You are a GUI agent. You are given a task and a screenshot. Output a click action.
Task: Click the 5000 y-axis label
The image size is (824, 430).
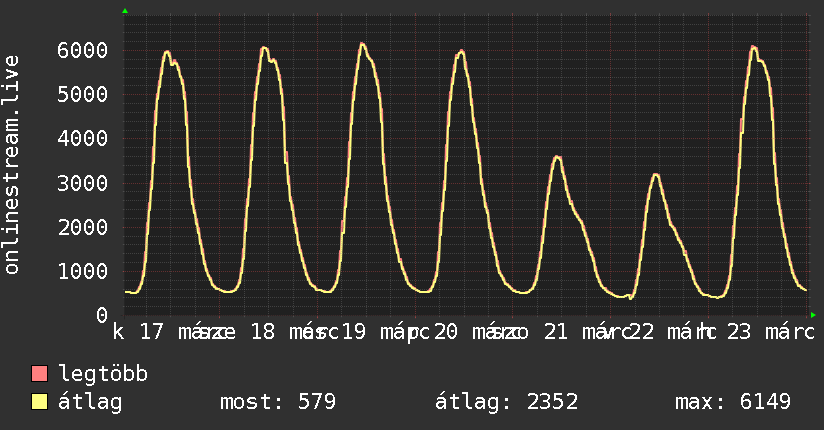(83, 95)
